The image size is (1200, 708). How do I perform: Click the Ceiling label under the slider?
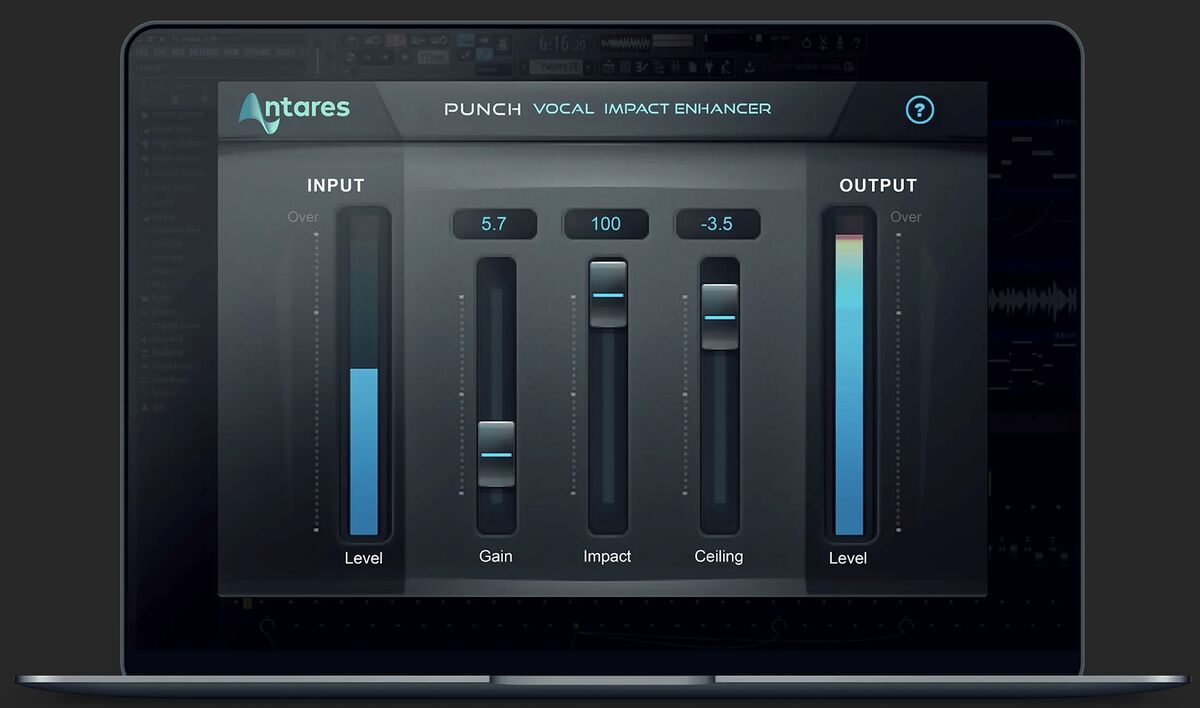(x=718, y=556)
